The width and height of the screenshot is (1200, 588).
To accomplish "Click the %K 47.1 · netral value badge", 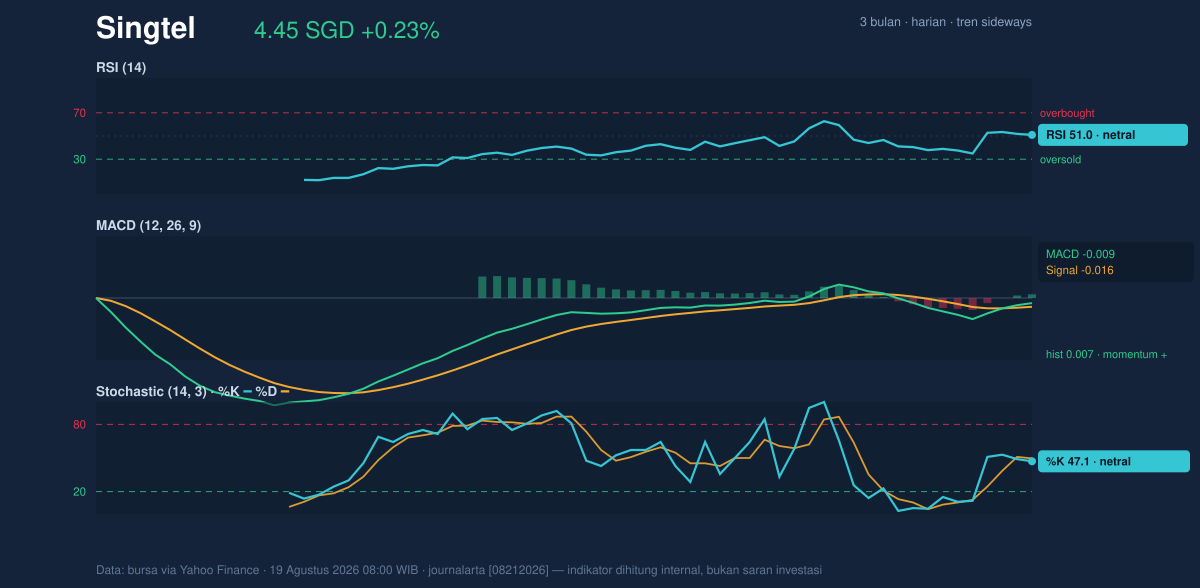I will tap(1113, 461).
